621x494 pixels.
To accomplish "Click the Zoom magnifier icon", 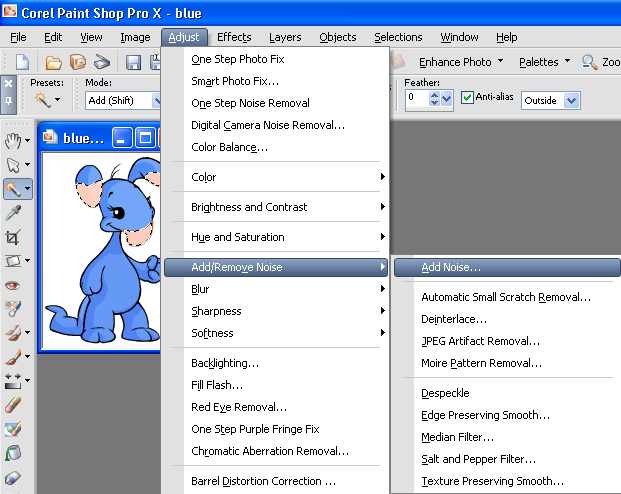I will pos(589,62).
